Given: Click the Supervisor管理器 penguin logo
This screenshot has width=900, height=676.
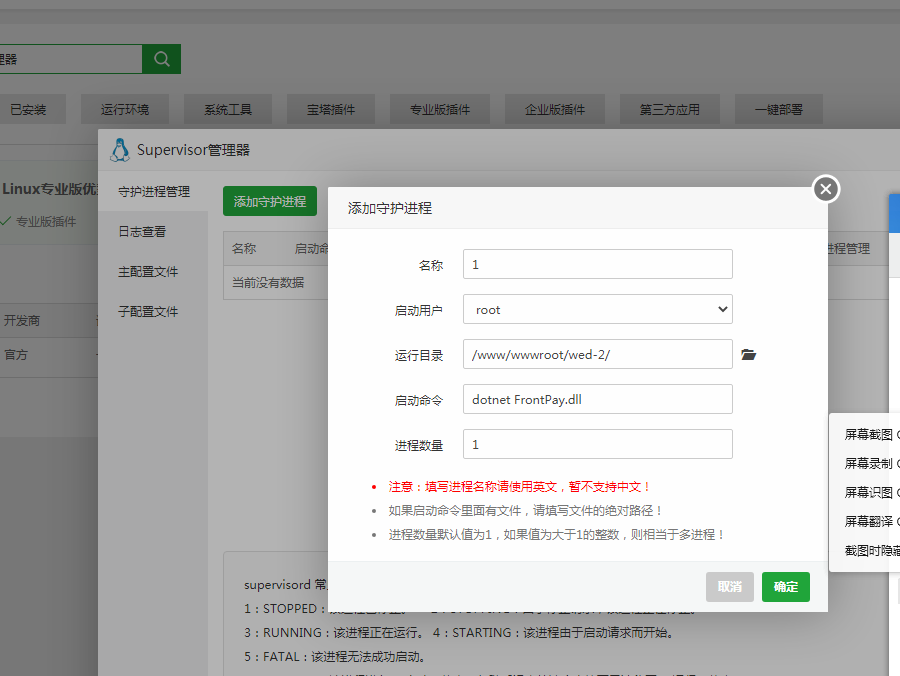Looking at the screenshot, I should [x=120, y=149].
